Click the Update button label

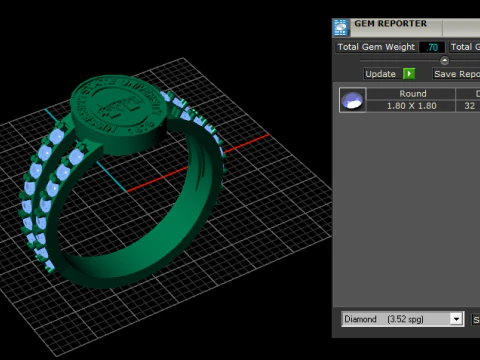coord(380,74)
